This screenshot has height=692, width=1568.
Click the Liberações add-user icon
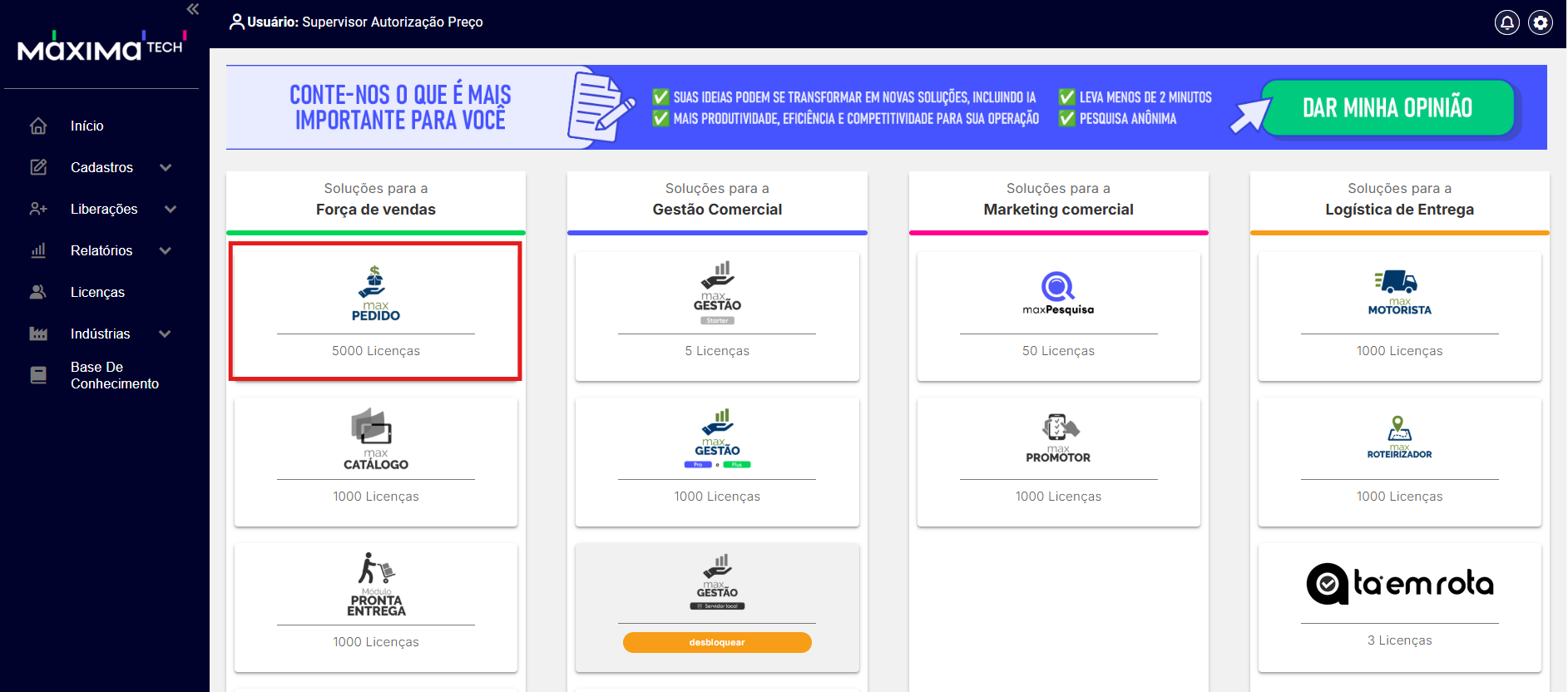pos(38,209)
